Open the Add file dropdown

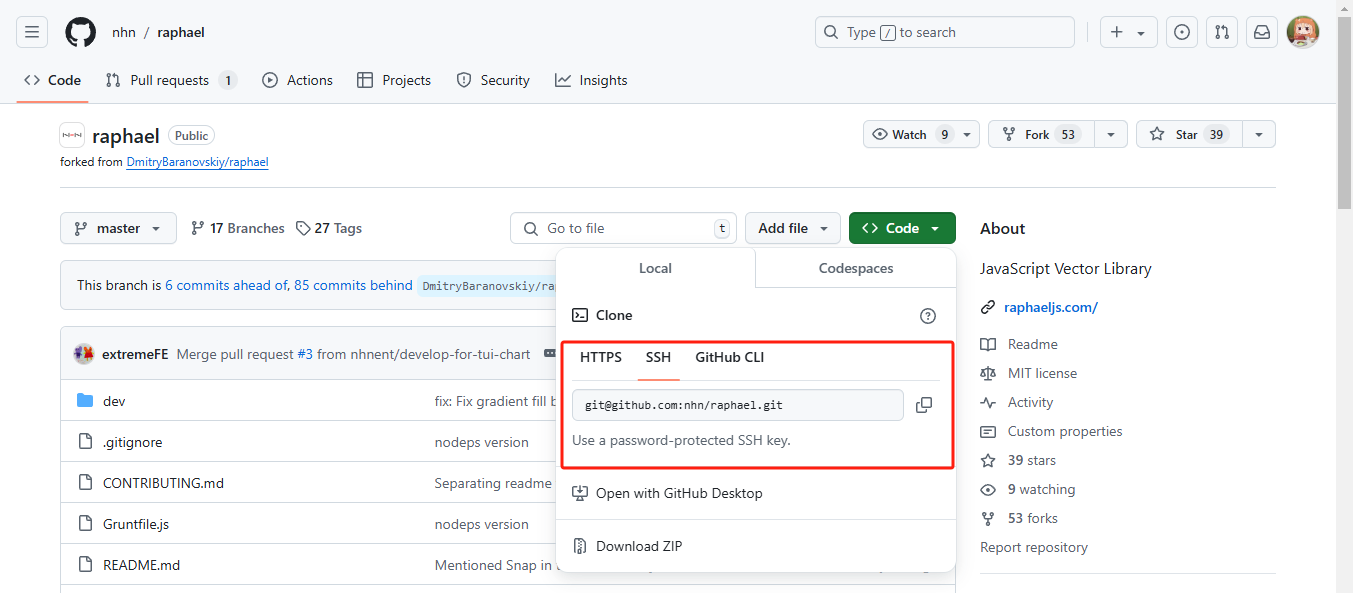[x=793, y=228]
